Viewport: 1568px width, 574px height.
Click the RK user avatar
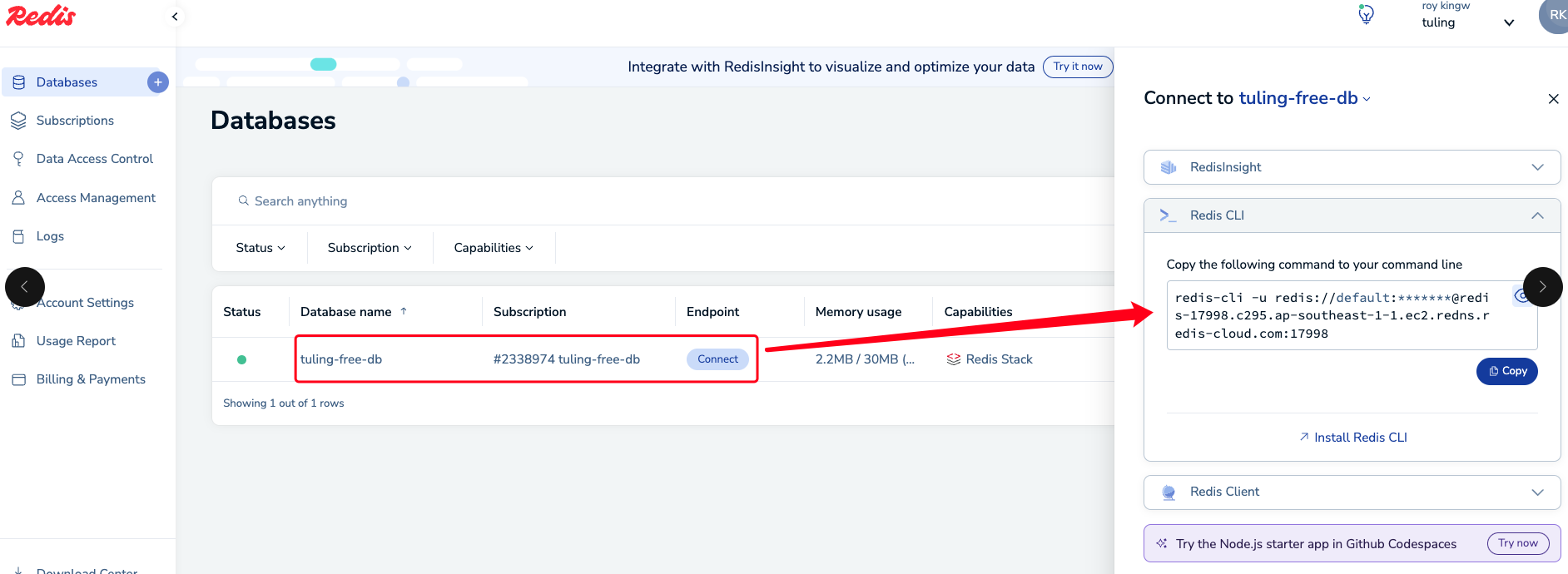[1554, 16]
